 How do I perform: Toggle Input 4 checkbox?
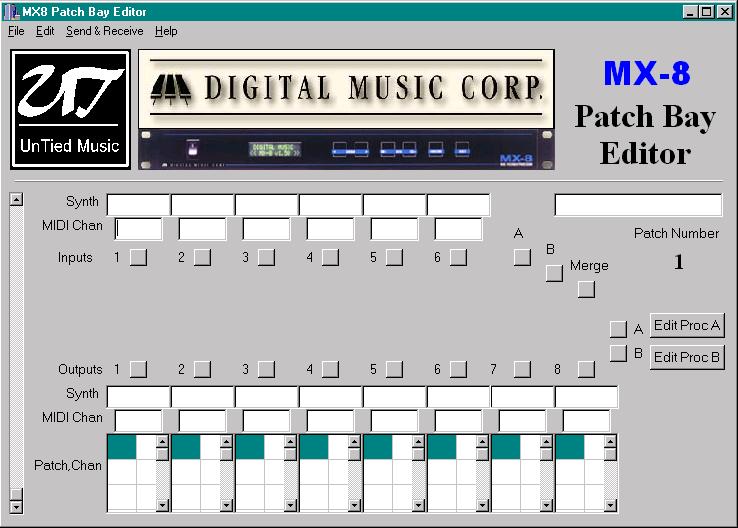pyautogui.click(x=330, y=257)
